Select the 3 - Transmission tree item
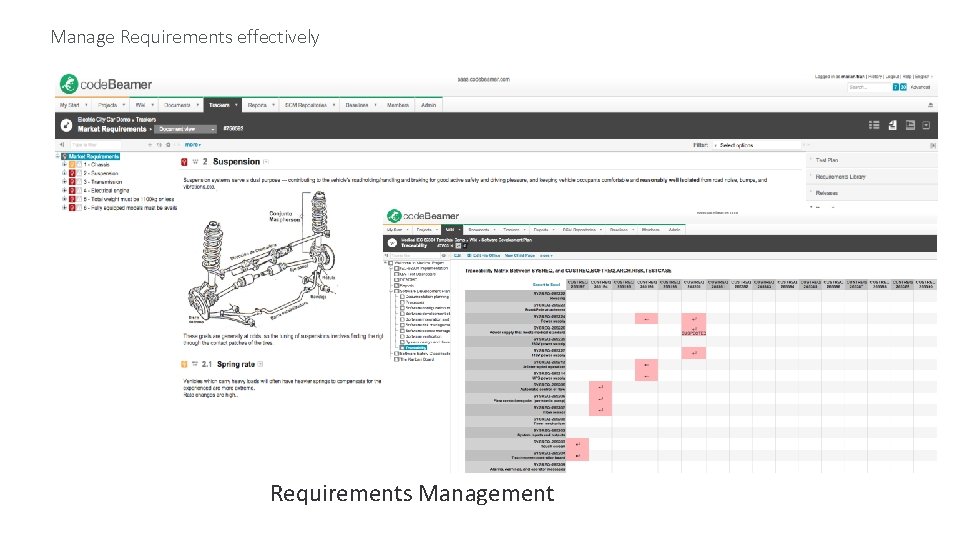 coord(103,182)
